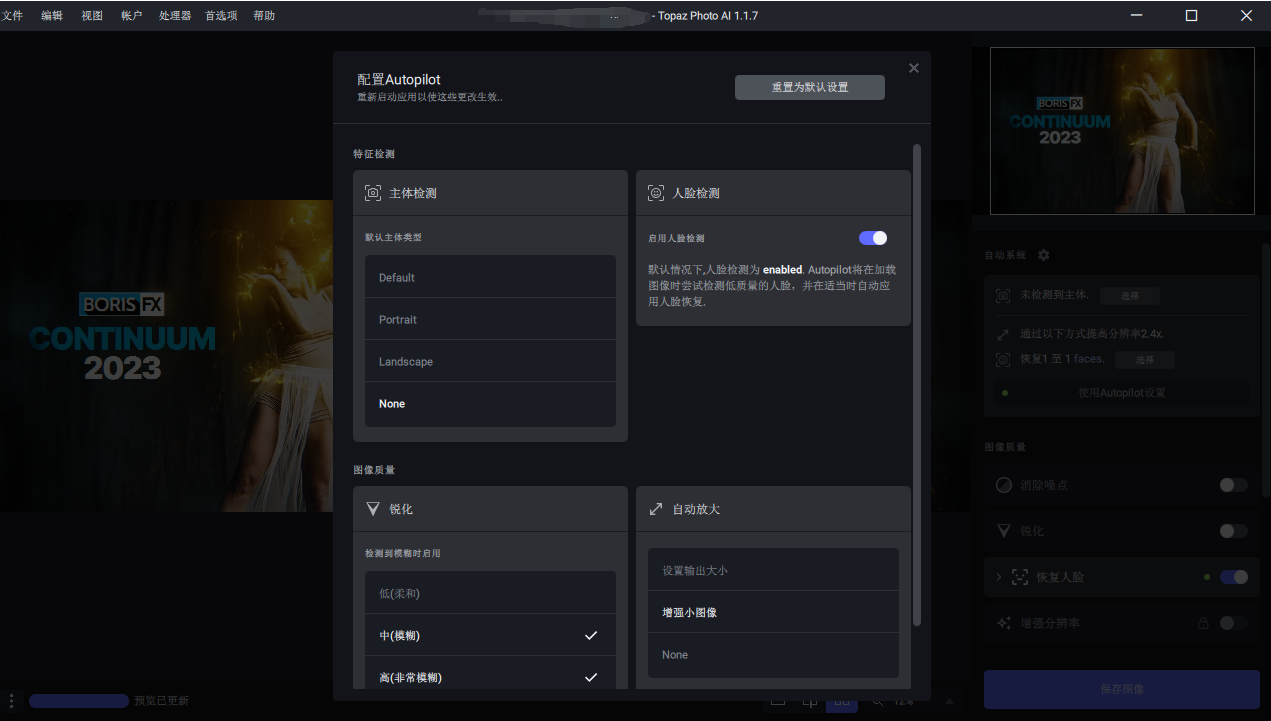Toggle 启用人脸检测 switch off

[x=873, y=238]
